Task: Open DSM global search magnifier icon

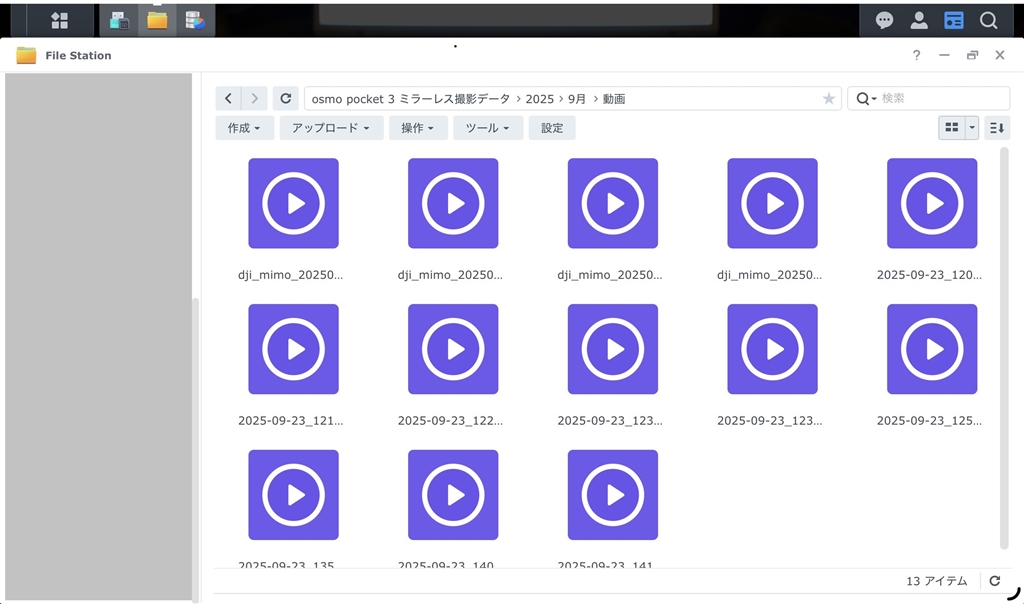Action: coord(988,19)
